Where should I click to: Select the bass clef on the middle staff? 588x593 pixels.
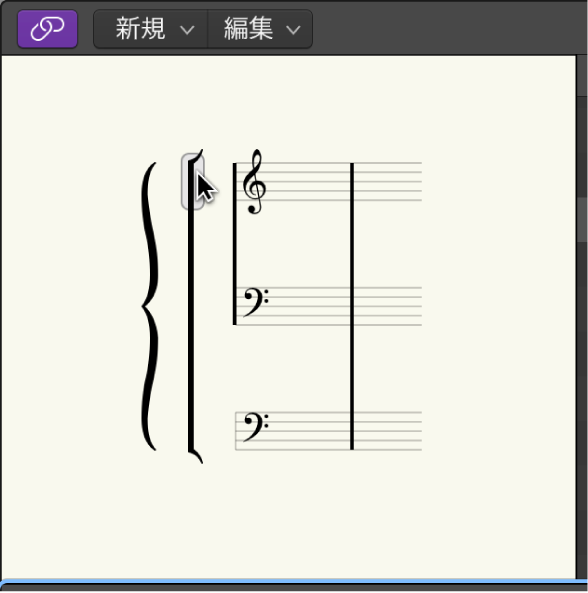point(256,301)
